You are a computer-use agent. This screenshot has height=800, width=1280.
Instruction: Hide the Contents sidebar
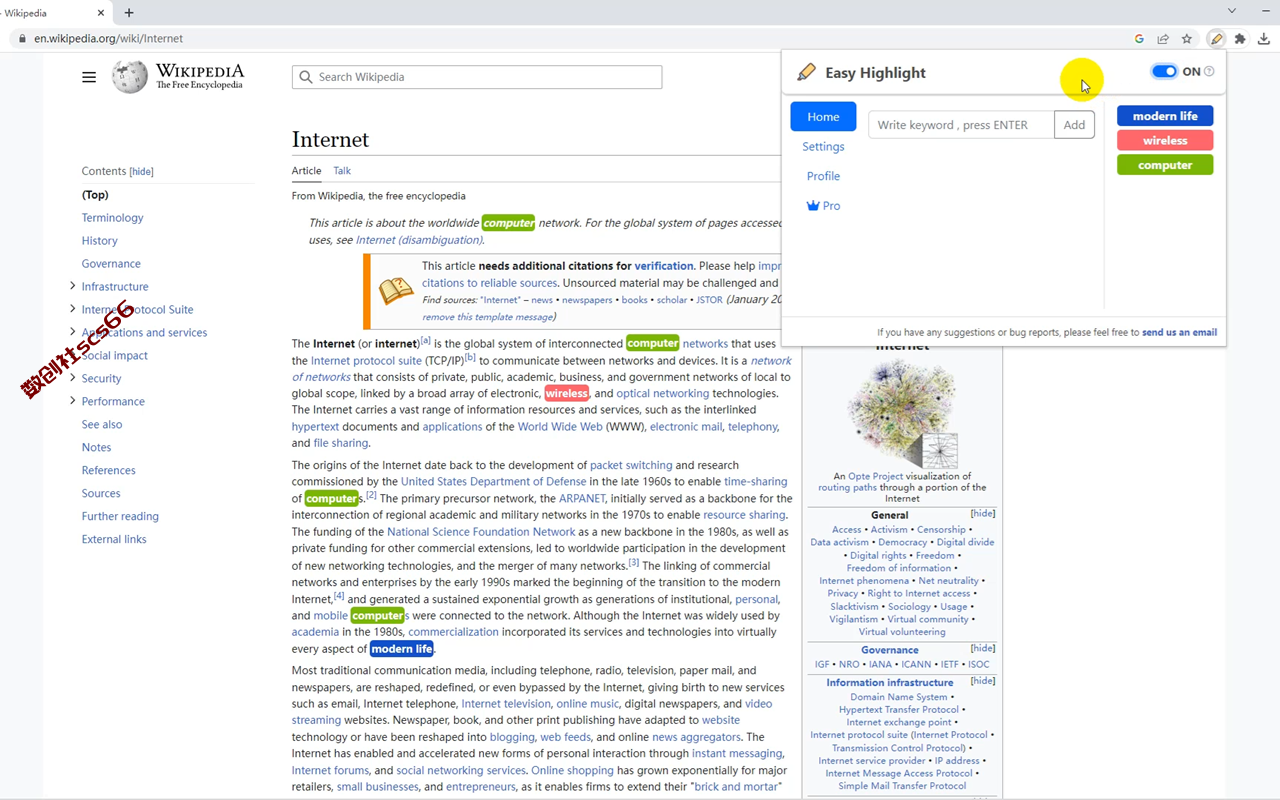pyautogui.click(x=142, y=172)
